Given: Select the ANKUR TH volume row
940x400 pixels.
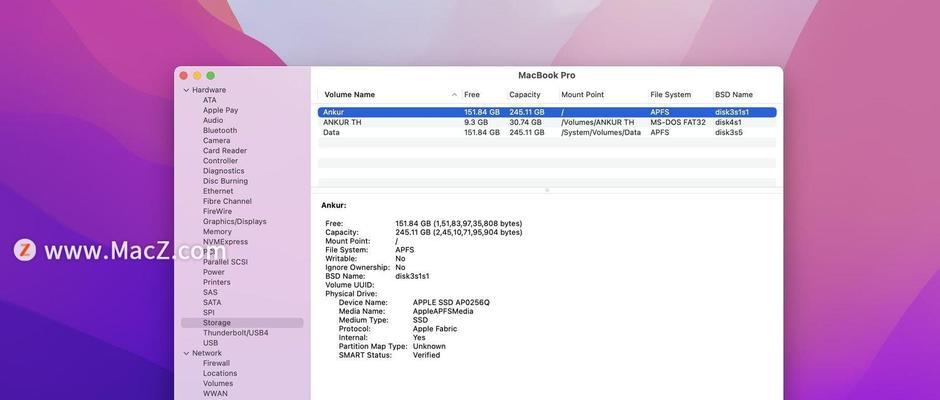Looking at the screenshot, I should pos(547,122).
